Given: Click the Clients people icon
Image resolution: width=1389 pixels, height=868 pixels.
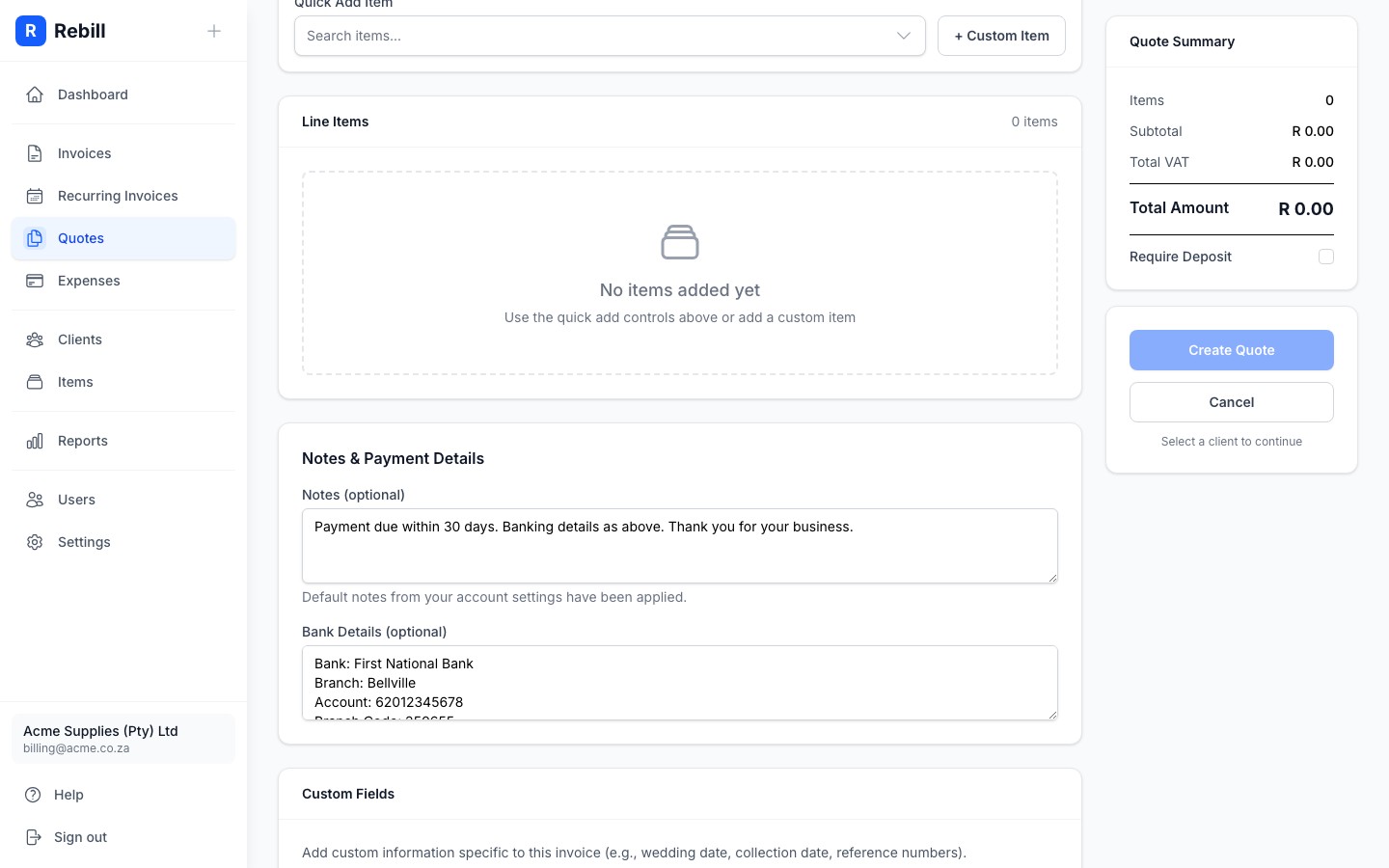Looking at the screenshot, I should pyautogui.click(x=35, y=339).
